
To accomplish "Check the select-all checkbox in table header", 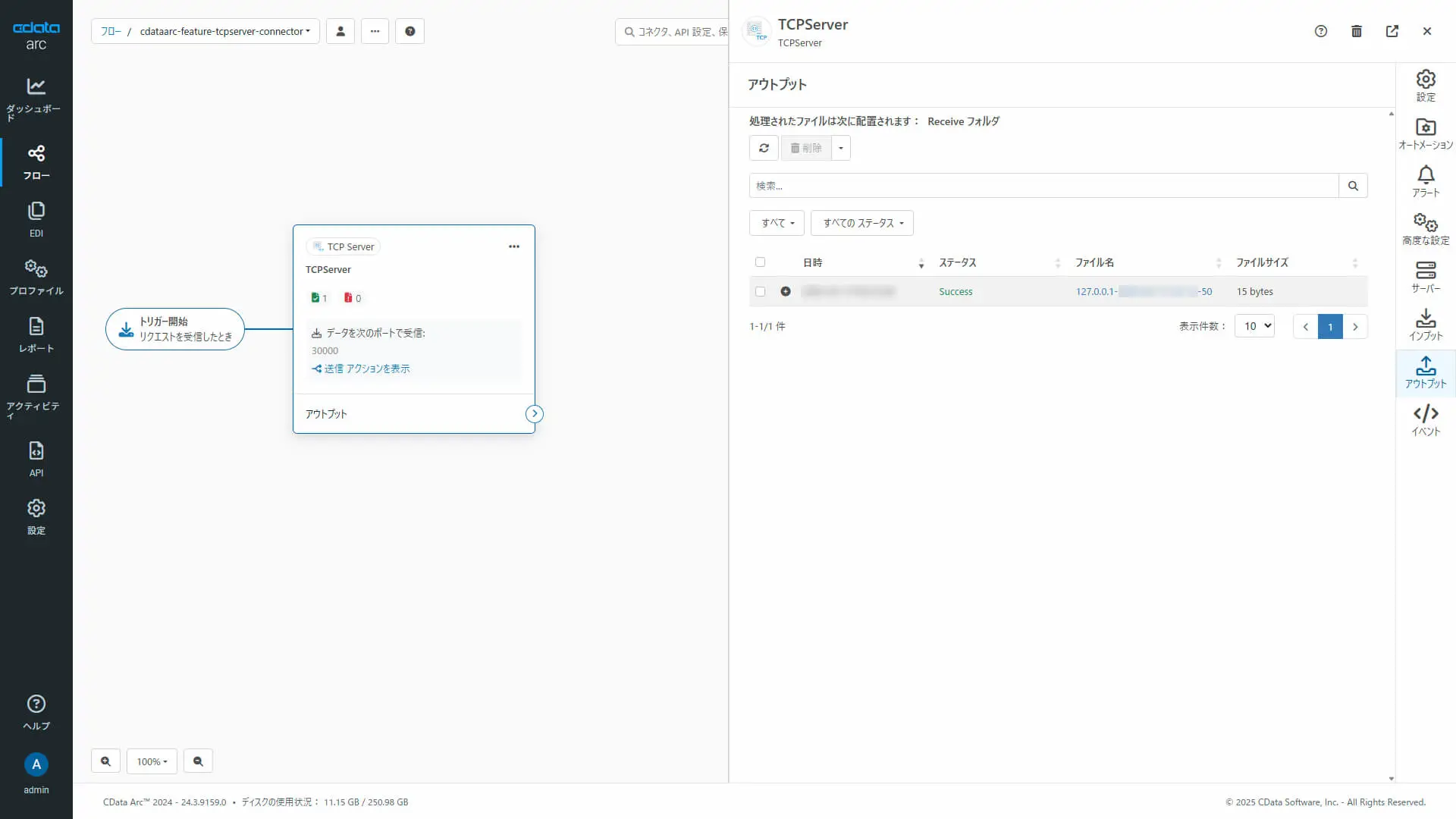I will (760, 262).
